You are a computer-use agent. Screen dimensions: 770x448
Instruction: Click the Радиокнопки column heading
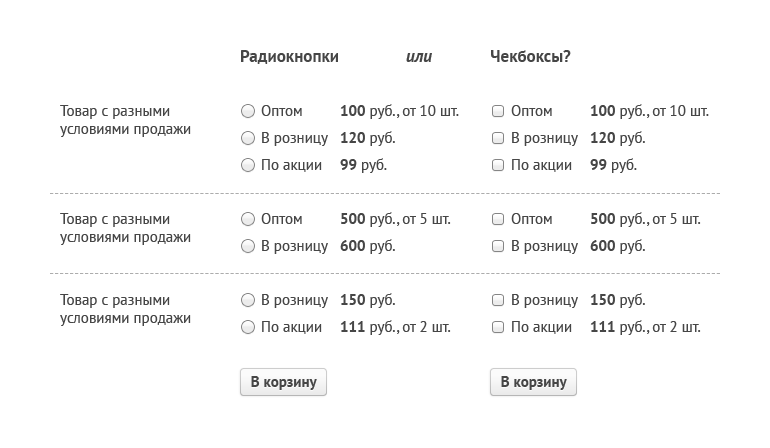click(289, 57)
